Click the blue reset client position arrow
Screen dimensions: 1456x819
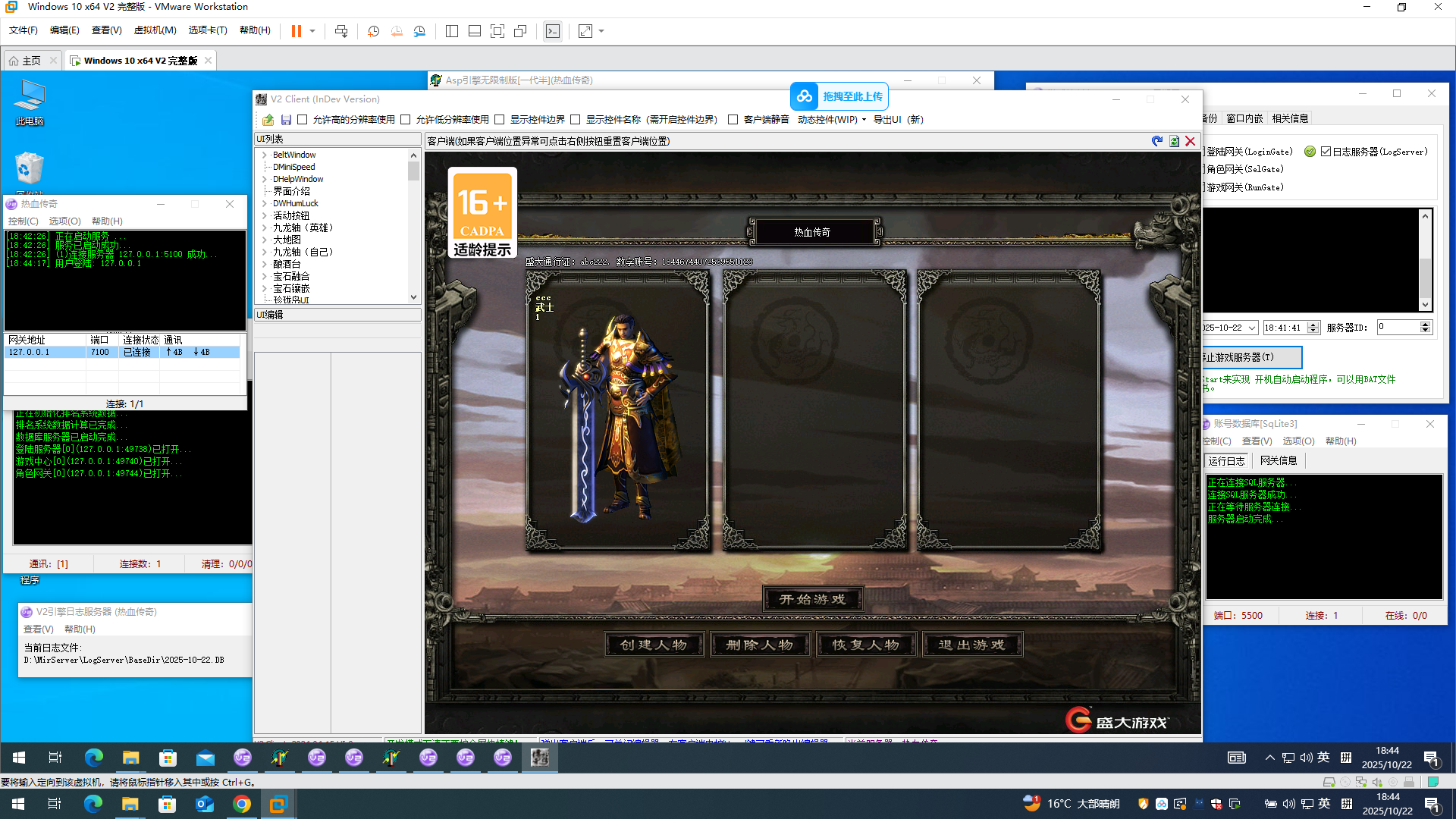click(x=1156, y=141)
